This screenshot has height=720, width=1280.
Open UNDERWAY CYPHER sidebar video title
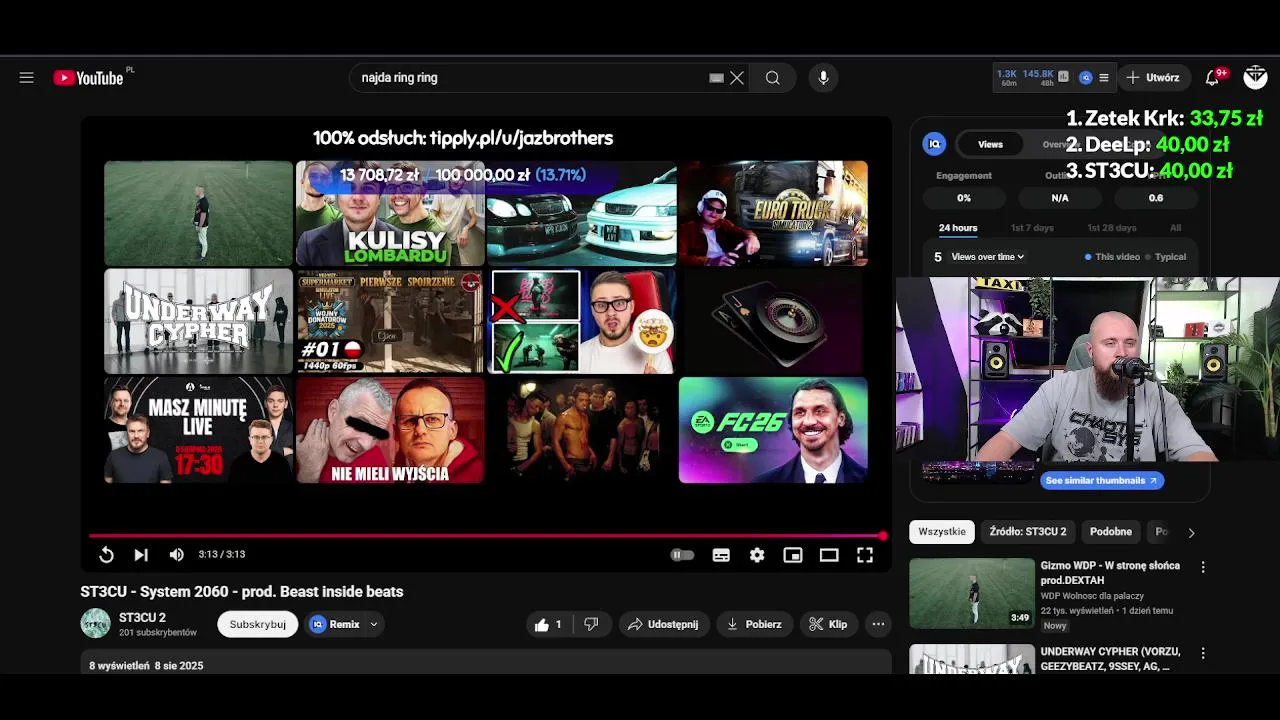[1110, 659]
